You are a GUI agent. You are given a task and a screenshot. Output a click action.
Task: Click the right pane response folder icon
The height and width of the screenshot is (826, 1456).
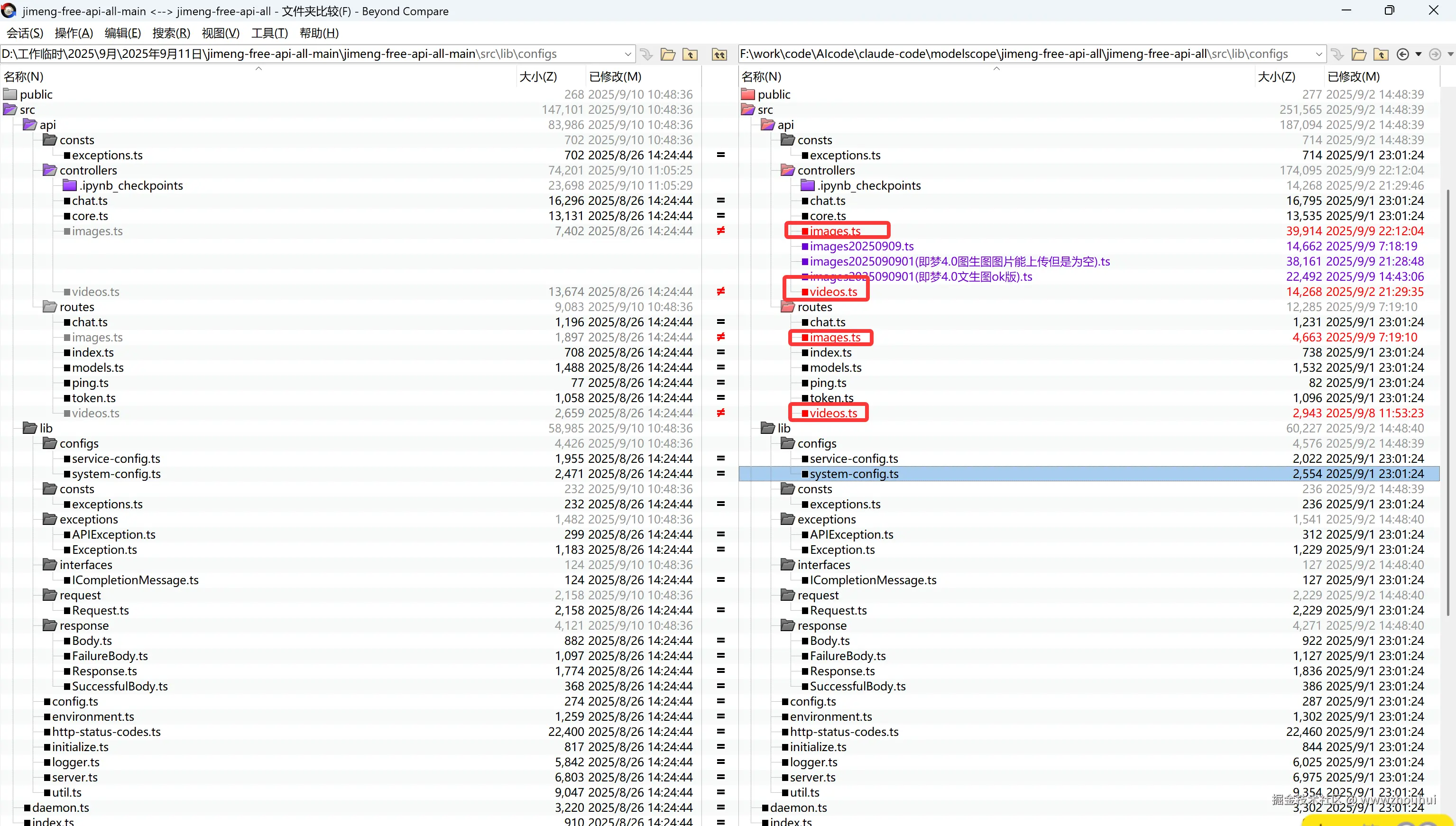pyautogui.click(x=788, y=626)
